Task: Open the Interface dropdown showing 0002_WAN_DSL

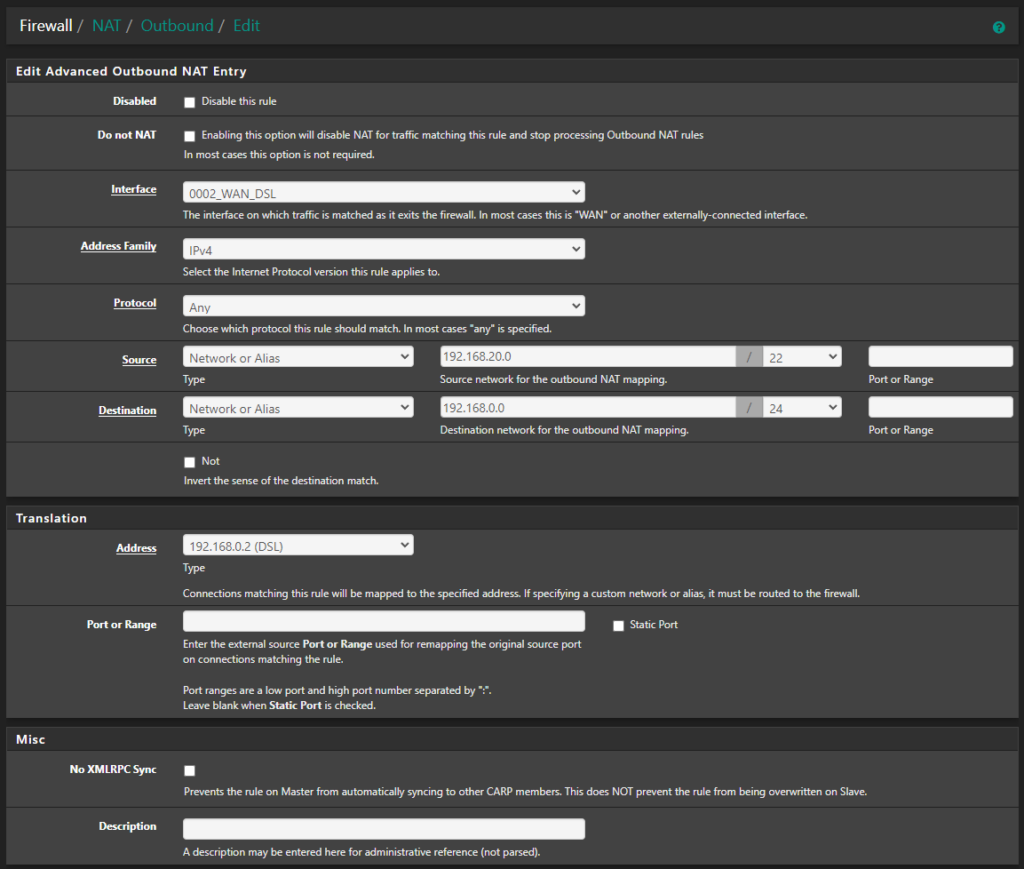Action: [x=383, y=191]
